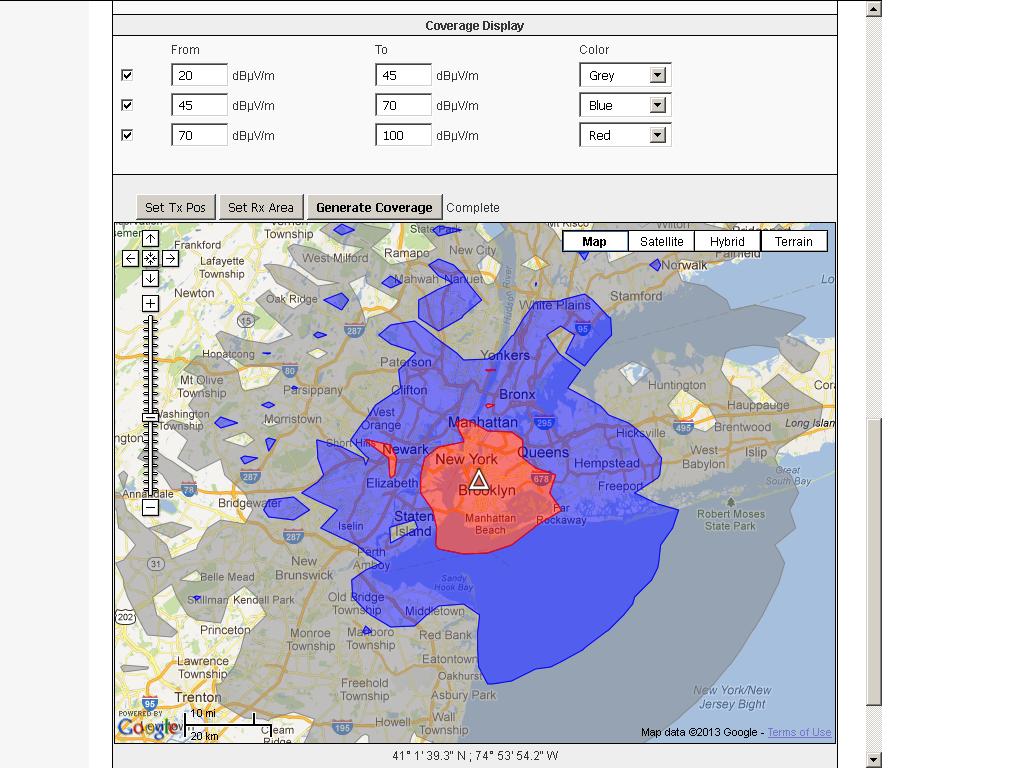
Task: Click the To field containing 100
Action: coord(403,135)
